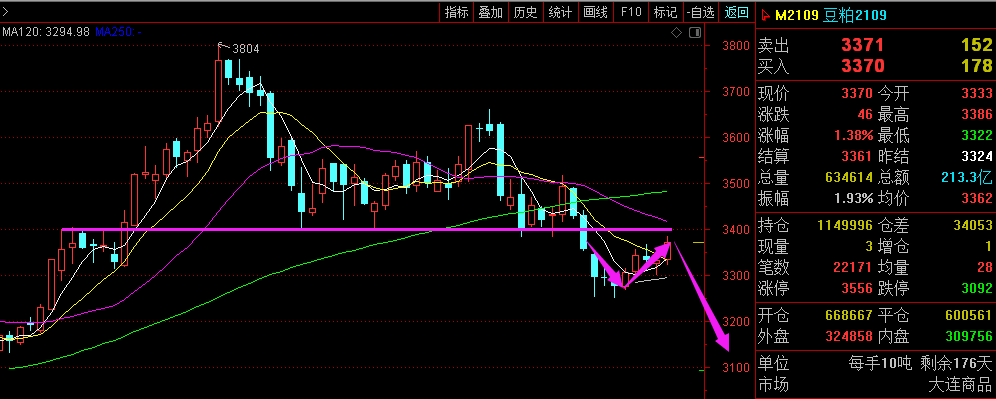The width and height of the screenshot is (996, 399).
Task: Select the 历史 history button
Action: (x=525, y=12)
